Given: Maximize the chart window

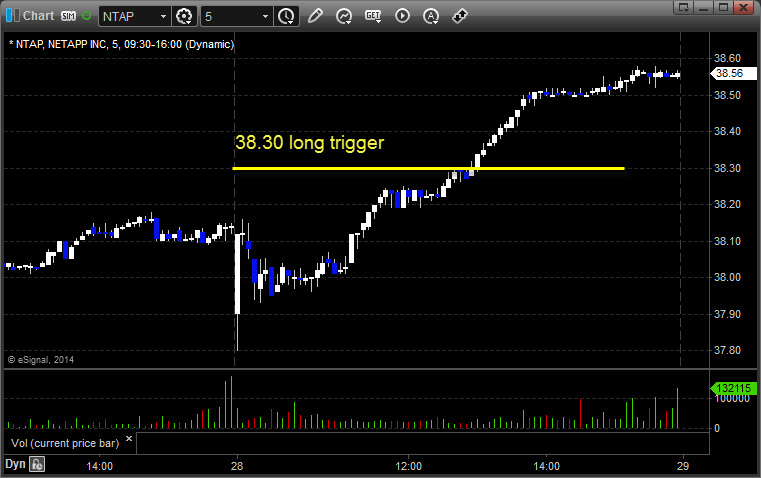Looking at the screenshot, I should click(724, 7).
